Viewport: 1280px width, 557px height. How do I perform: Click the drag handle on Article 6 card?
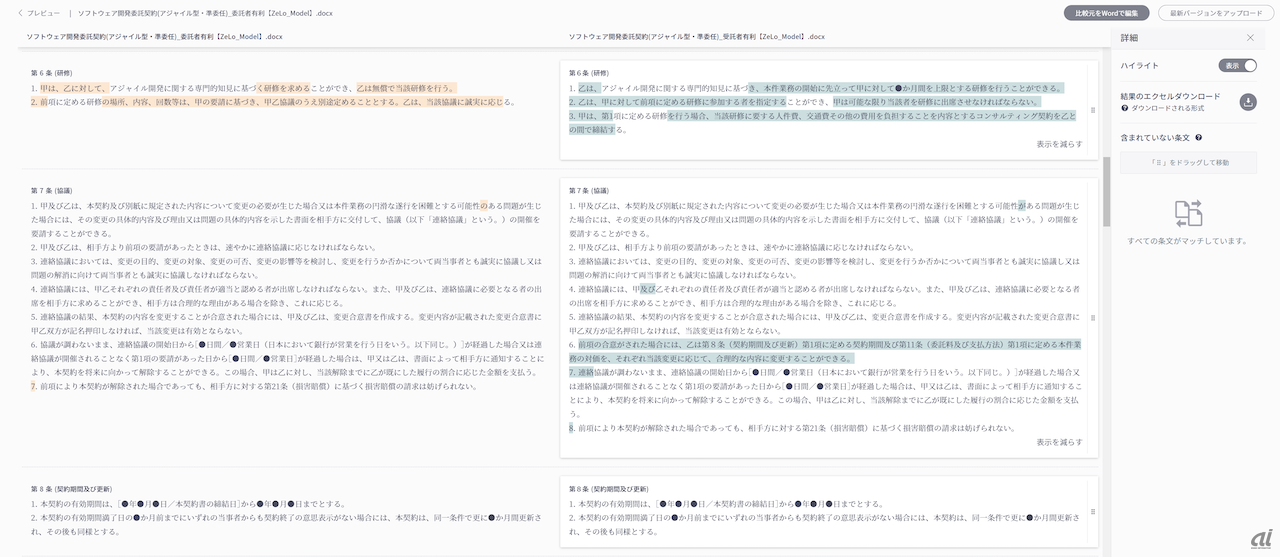[1092, 108]
